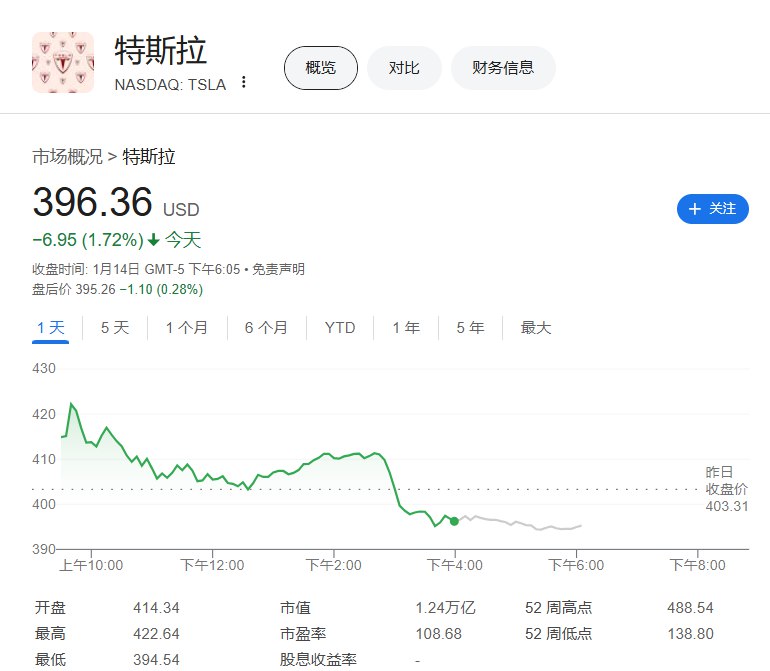Select the 1 年 chart range
The width and height of the screenshot is (770, 671).
click(x=406, y=328)
